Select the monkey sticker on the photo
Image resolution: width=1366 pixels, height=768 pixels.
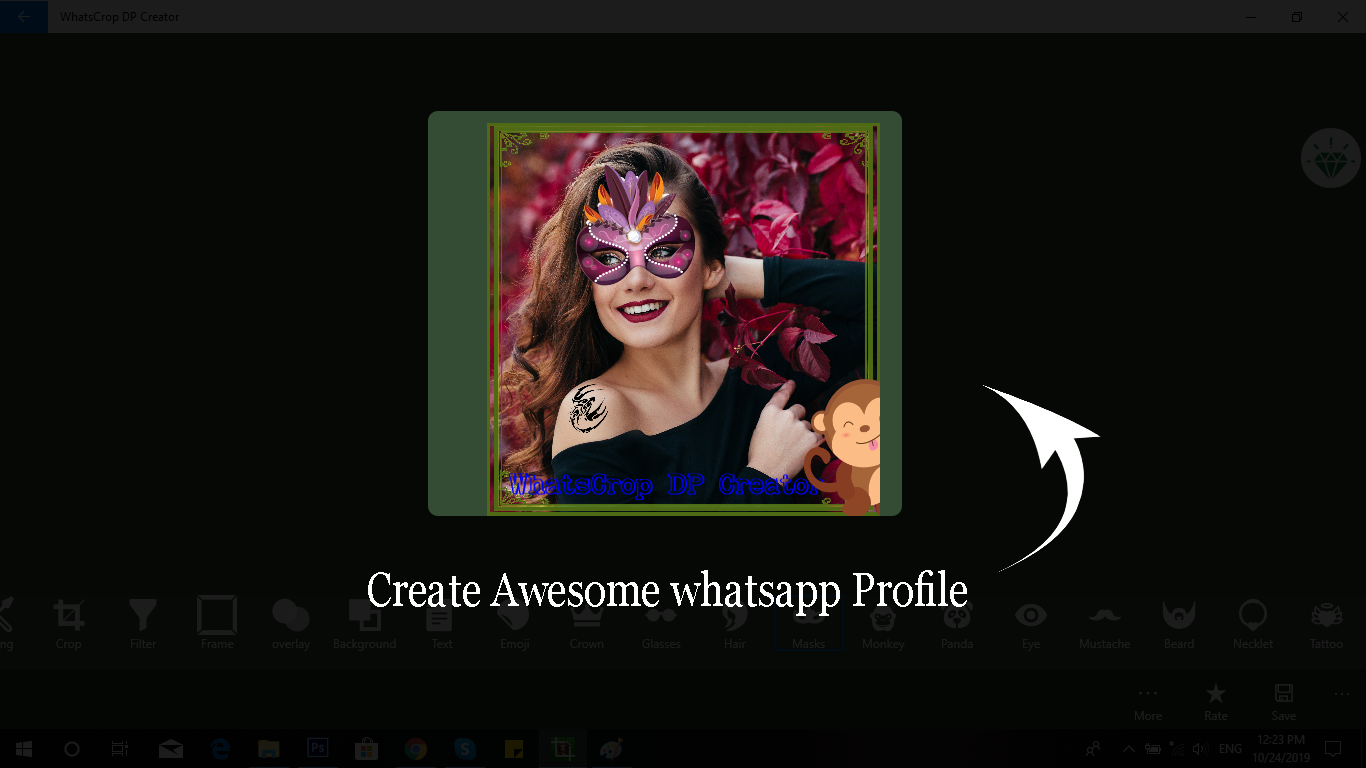coord(843,447)
